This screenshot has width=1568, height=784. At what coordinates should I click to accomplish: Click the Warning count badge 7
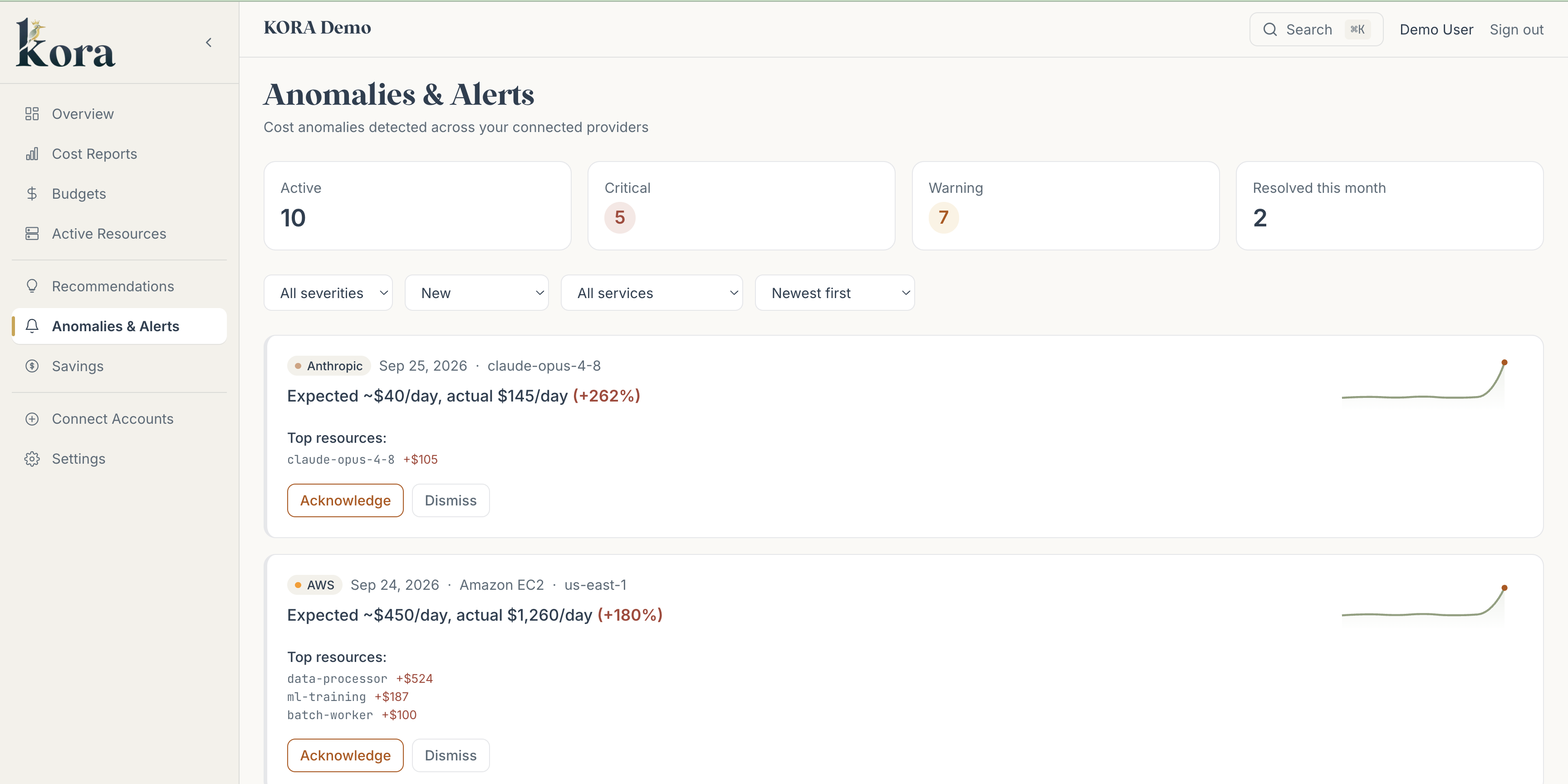[x=944, y=217]
